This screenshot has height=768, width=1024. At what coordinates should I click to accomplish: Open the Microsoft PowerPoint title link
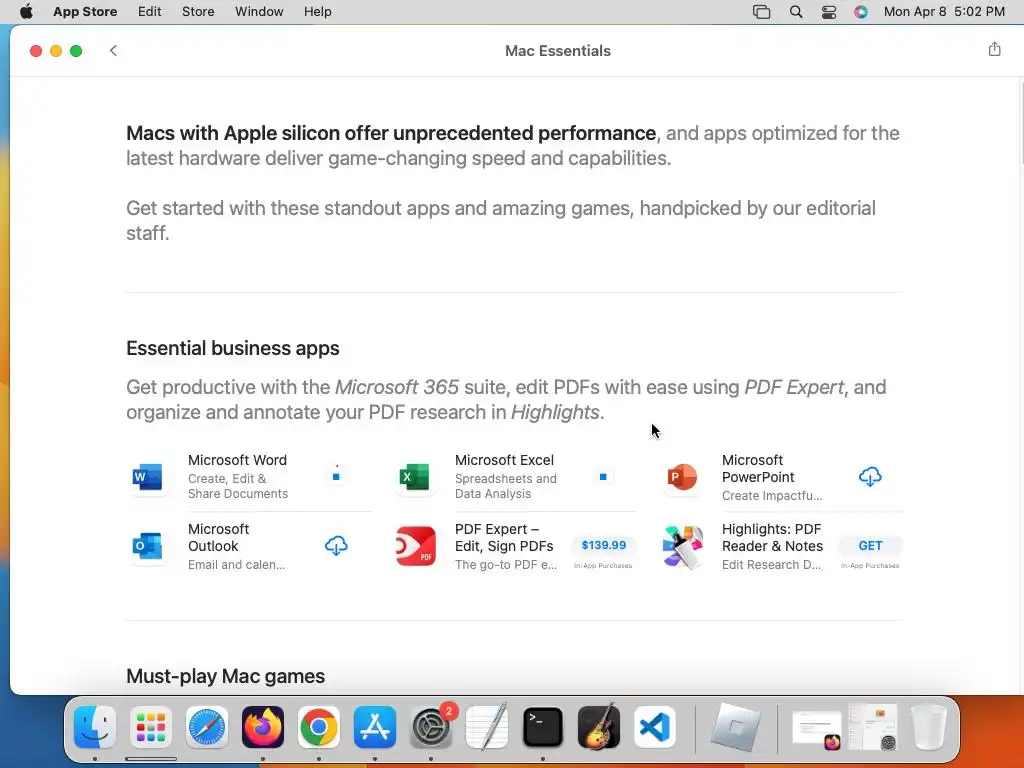(x=758, y=469)
